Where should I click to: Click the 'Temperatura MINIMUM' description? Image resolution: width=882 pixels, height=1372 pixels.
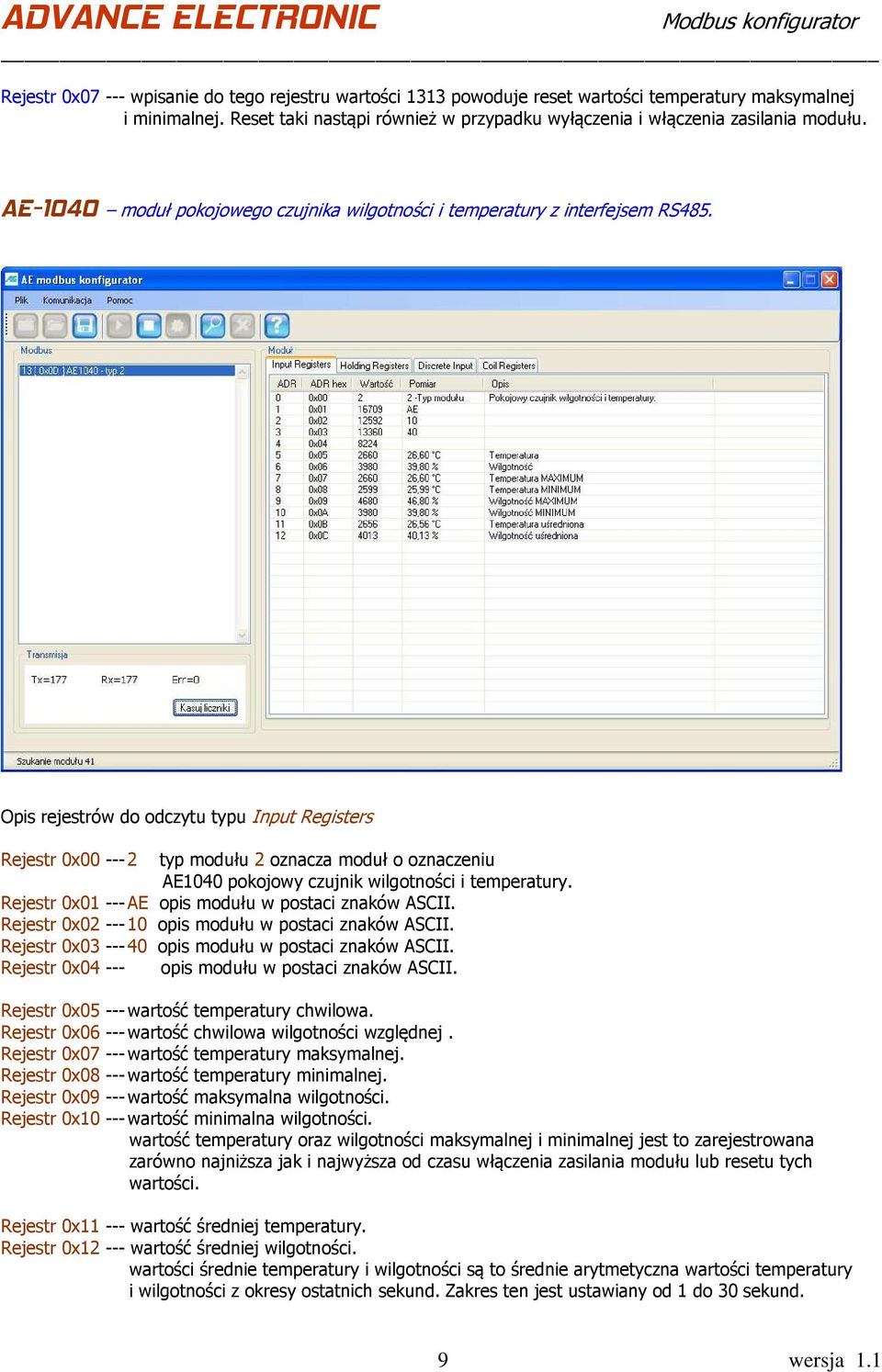pyautogui.click(x=535, y=489)
